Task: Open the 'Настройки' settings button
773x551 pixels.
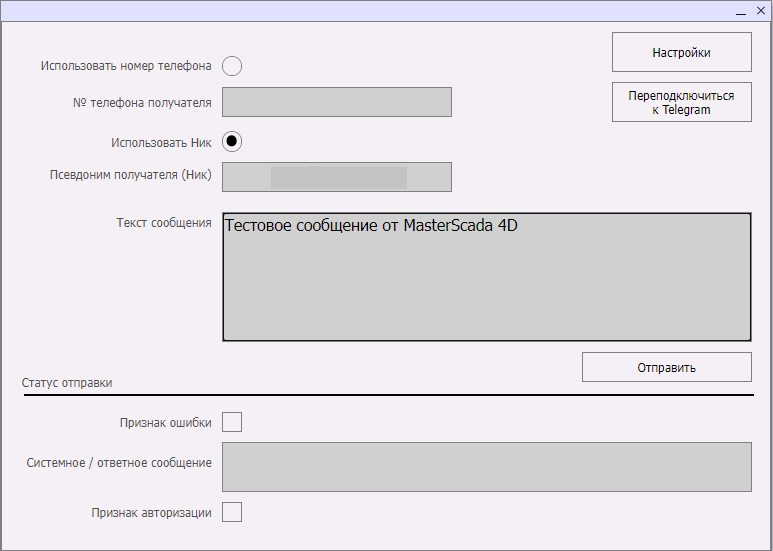Action: click(681, 52)
